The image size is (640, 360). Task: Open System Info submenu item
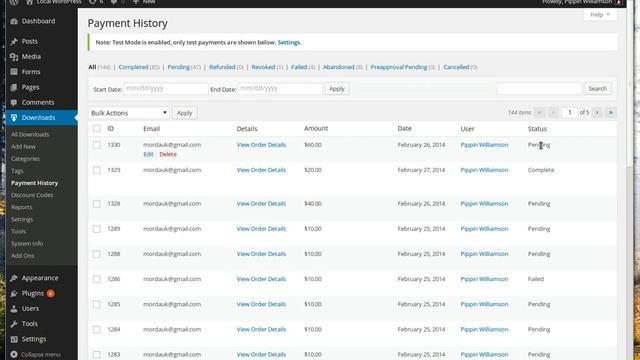(27, 244)
